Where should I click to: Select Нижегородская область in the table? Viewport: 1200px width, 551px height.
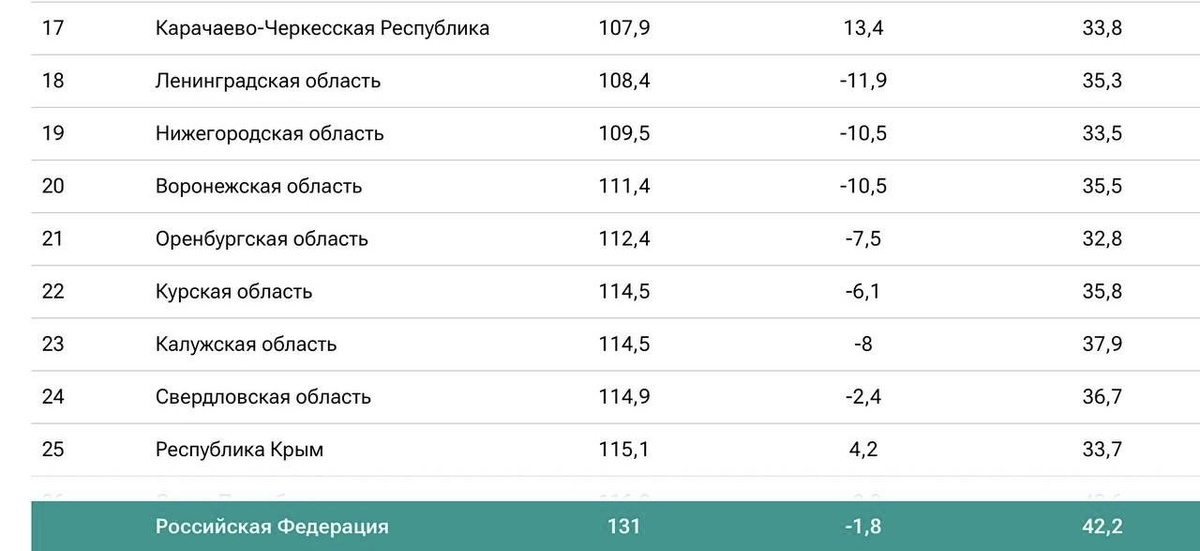tap(269, 134)
